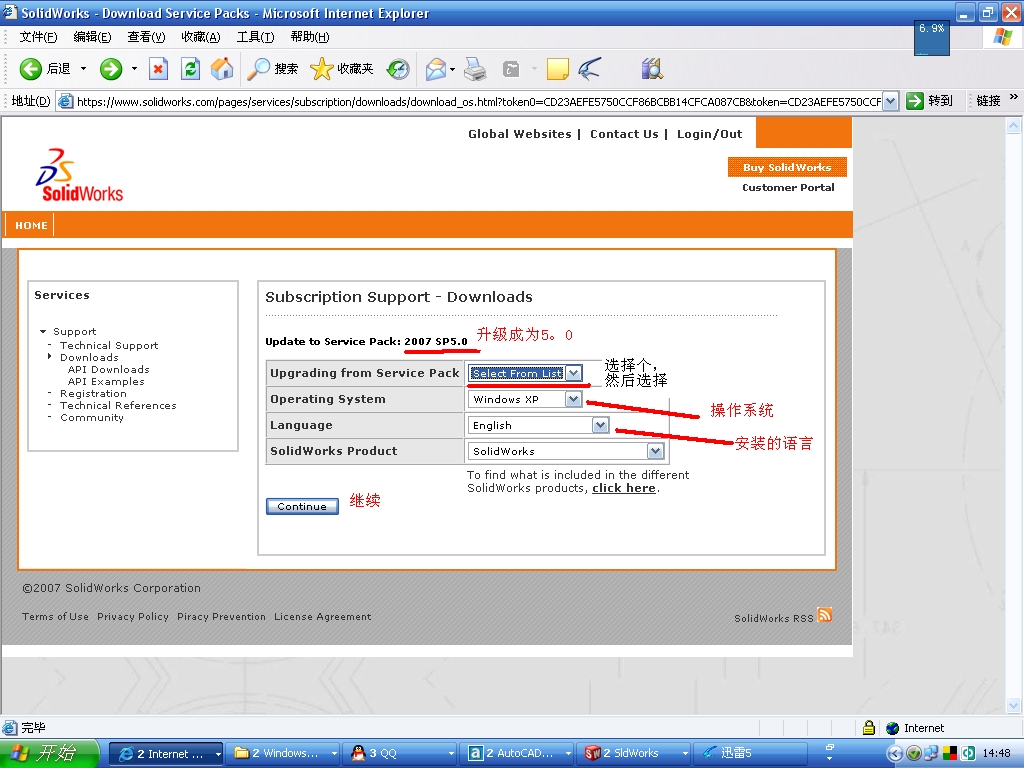Open the Customer Portal link

coord(788,187)
